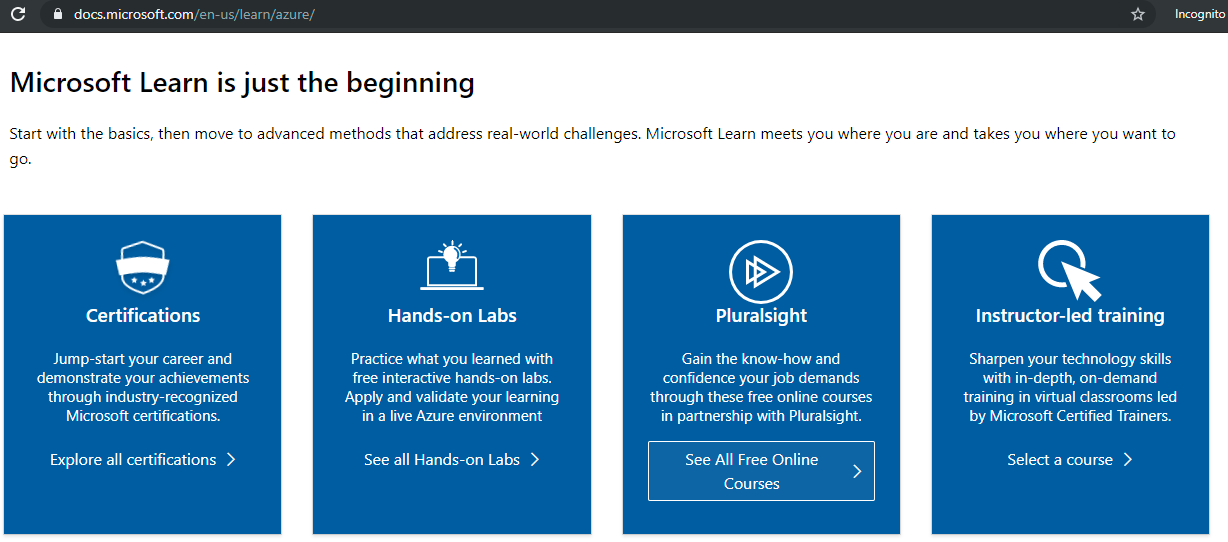Click the Pluralsight card heading
The height and width of the screenshot is (542, 1228).
(x=761, y=316)
